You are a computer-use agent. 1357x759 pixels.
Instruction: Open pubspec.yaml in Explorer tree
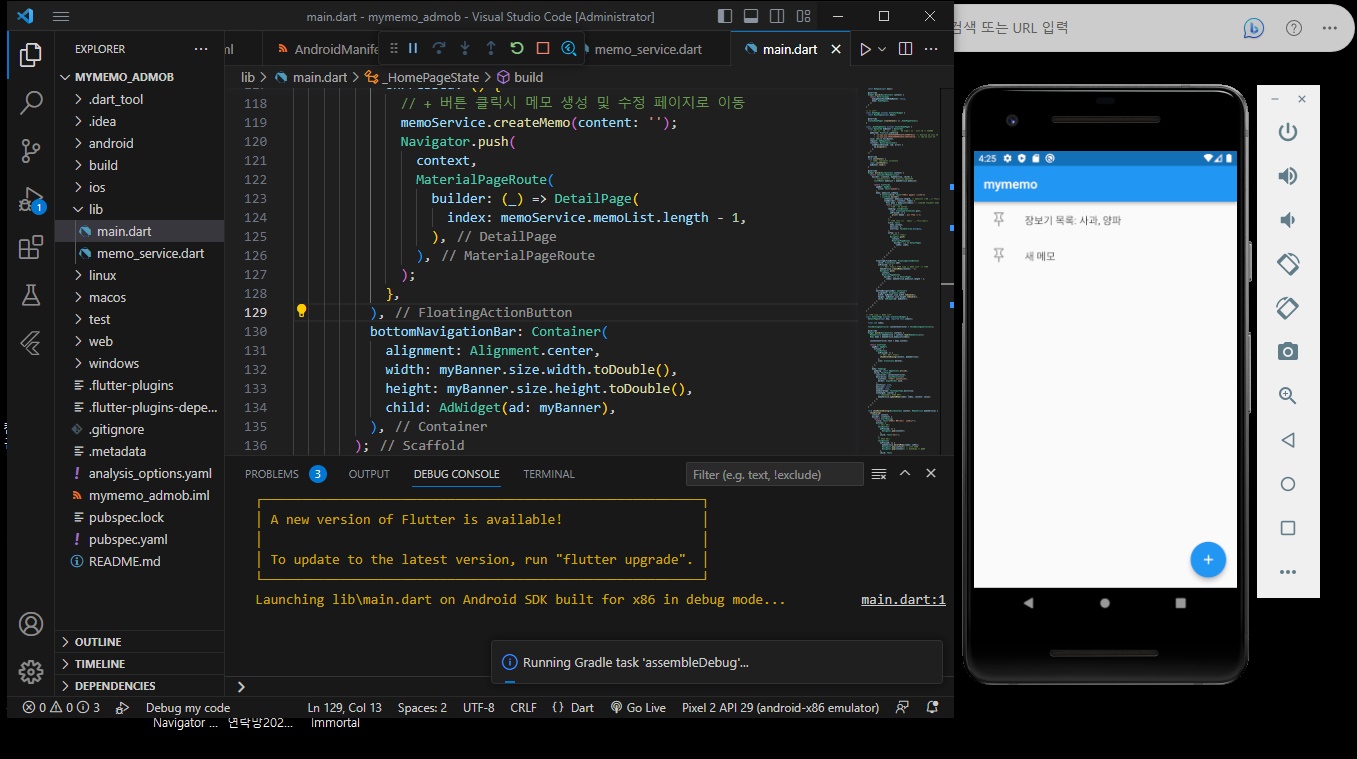pyautogui.click(x=128, y=539)
